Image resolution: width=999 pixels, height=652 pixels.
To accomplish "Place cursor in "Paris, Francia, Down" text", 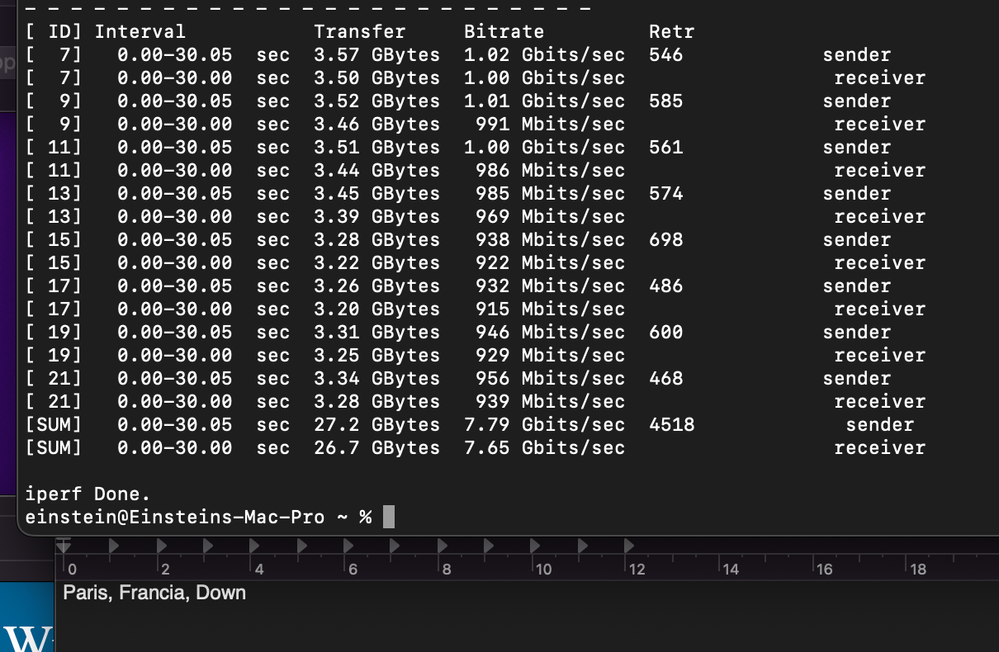I will (x=154, y=593).
